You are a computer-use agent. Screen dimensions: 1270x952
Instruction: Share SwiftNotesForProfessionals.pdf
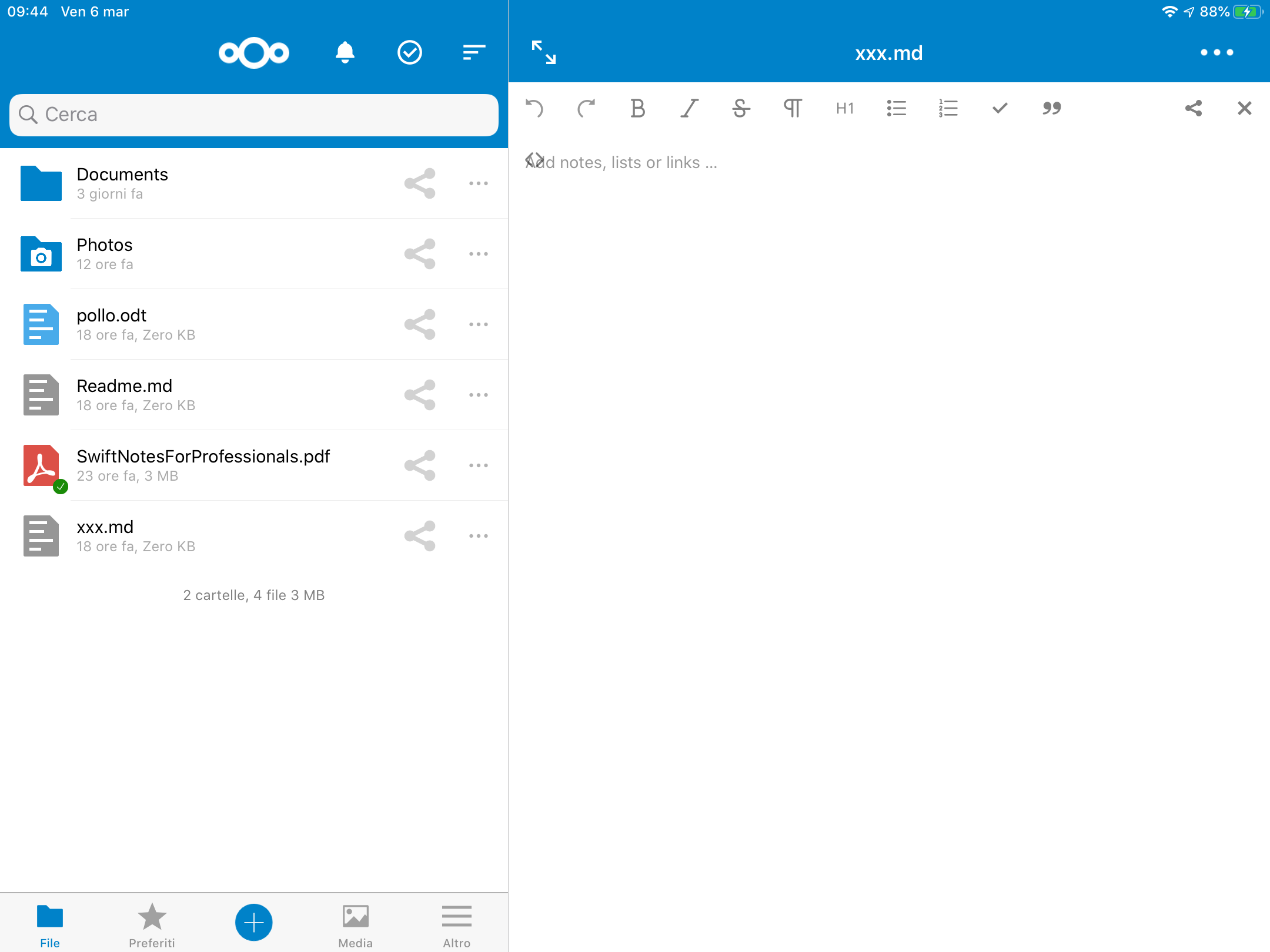coord(420,465)
